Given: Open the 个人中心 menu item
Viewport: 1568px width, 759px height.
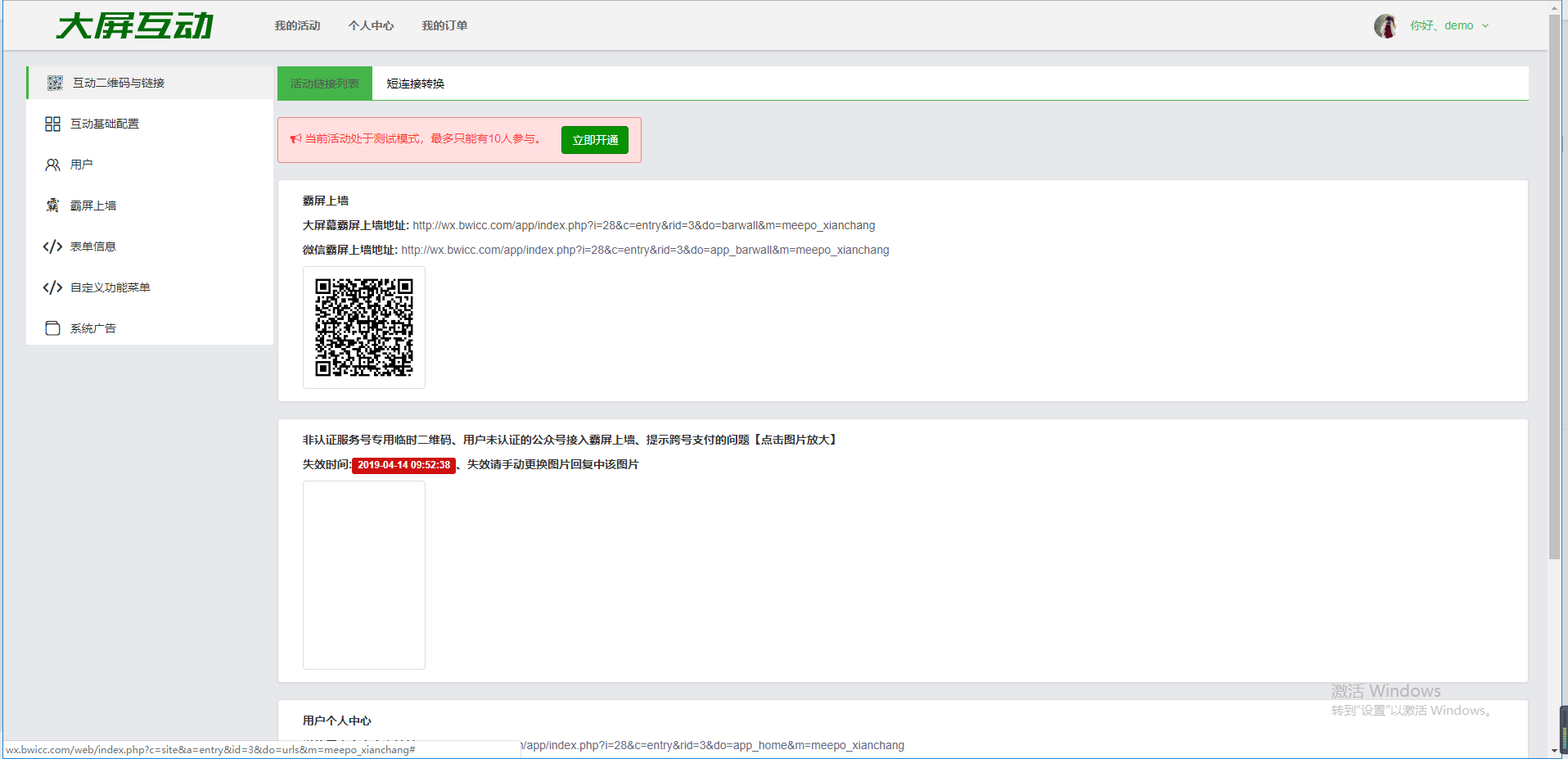Looking at the screenshot, I should (371, 26).
